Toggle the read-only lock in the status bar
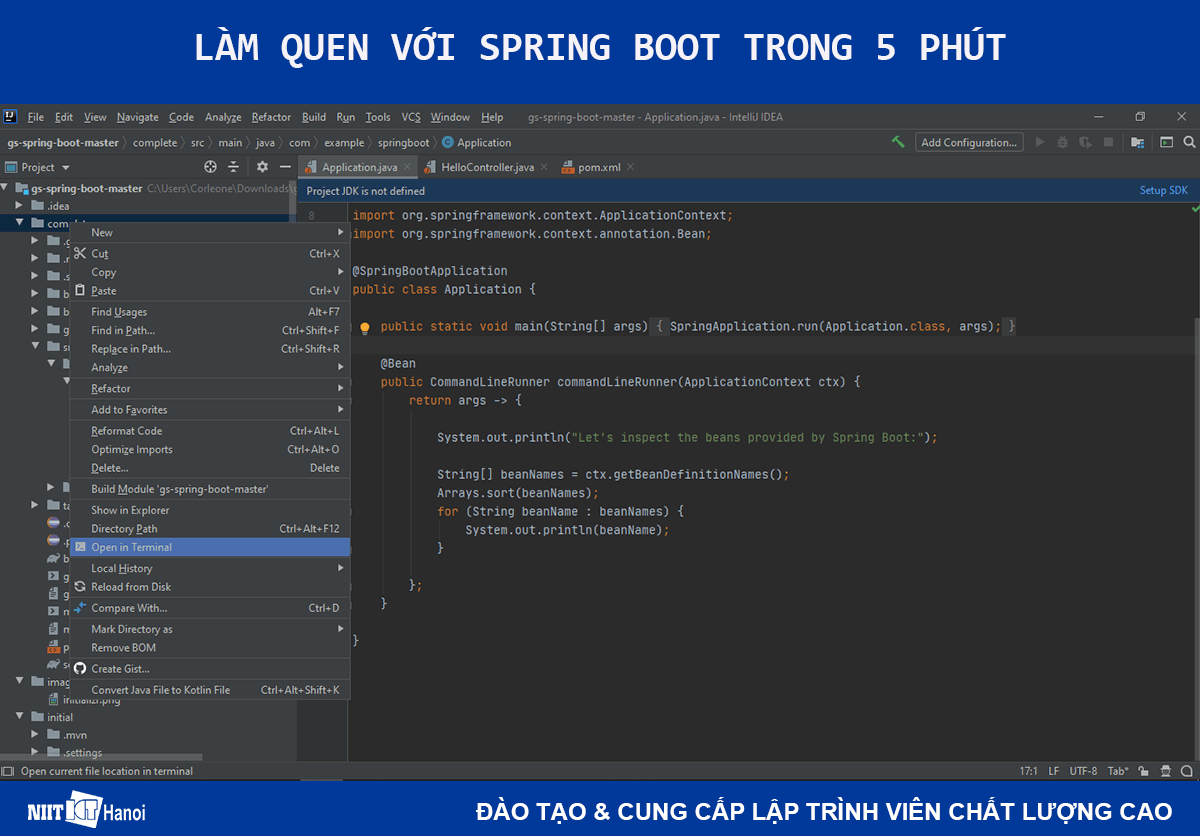 point(1143,771)
